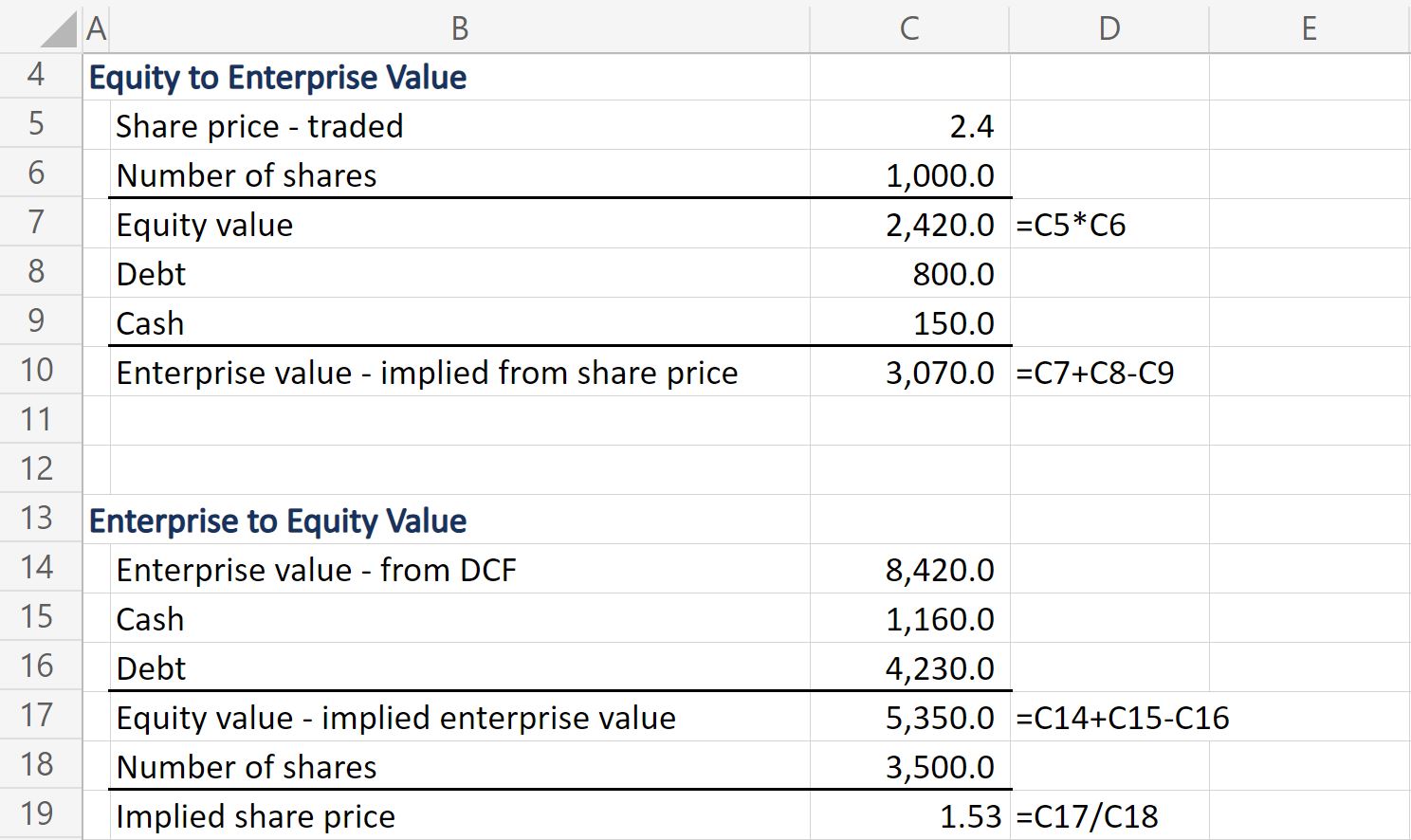Click the share price value 2.4

click(x=971, y=127)
